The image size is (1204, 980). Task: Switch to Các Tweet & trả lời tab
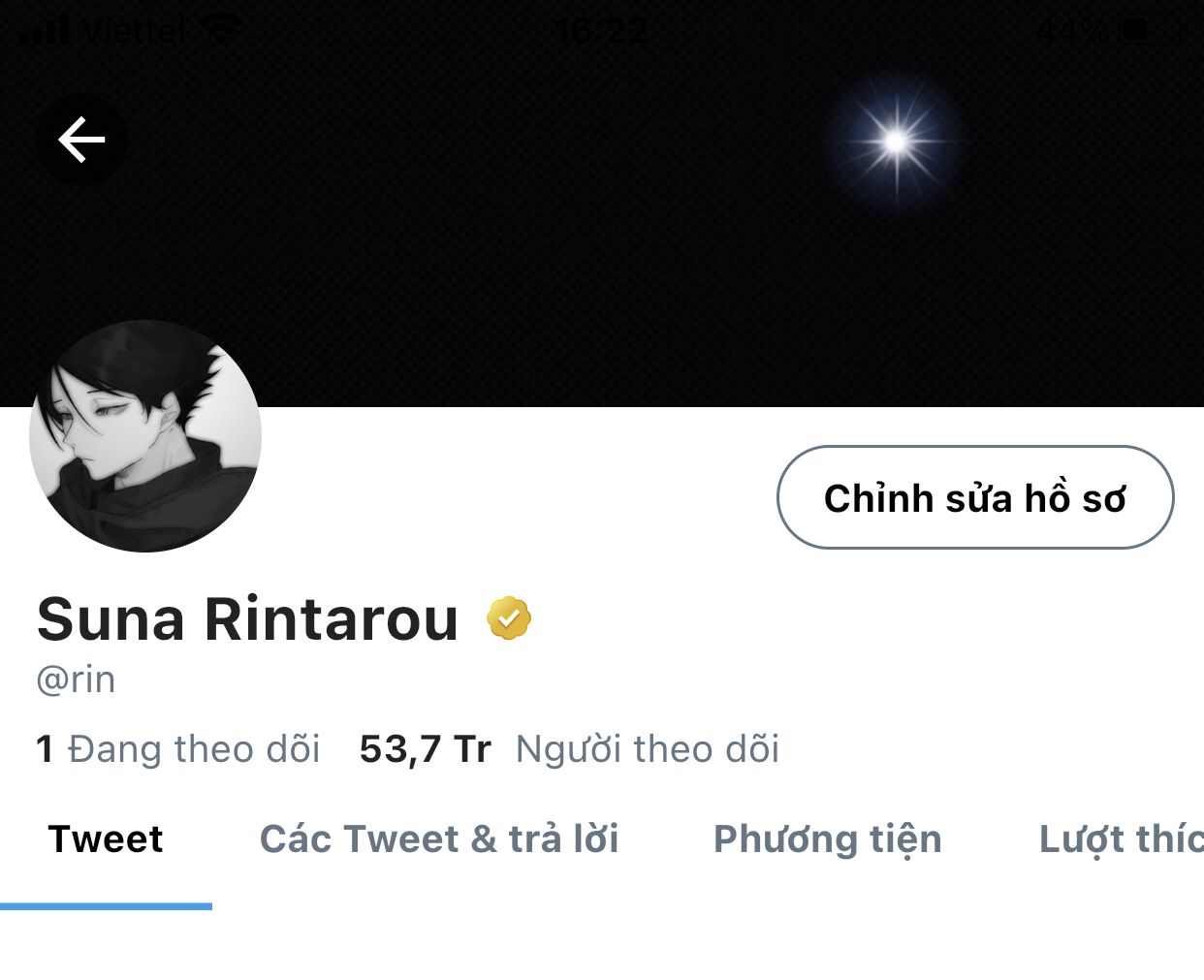coord(439,839)
